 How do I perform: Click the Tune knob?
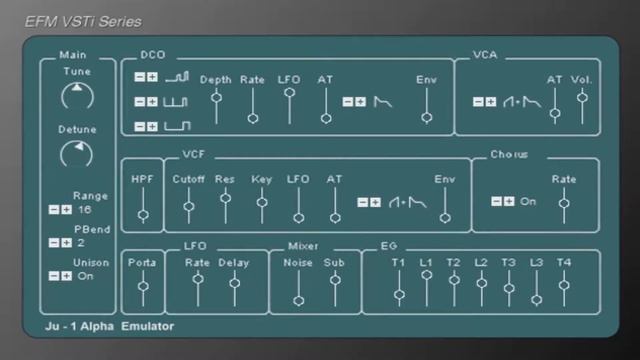[77, 96]
